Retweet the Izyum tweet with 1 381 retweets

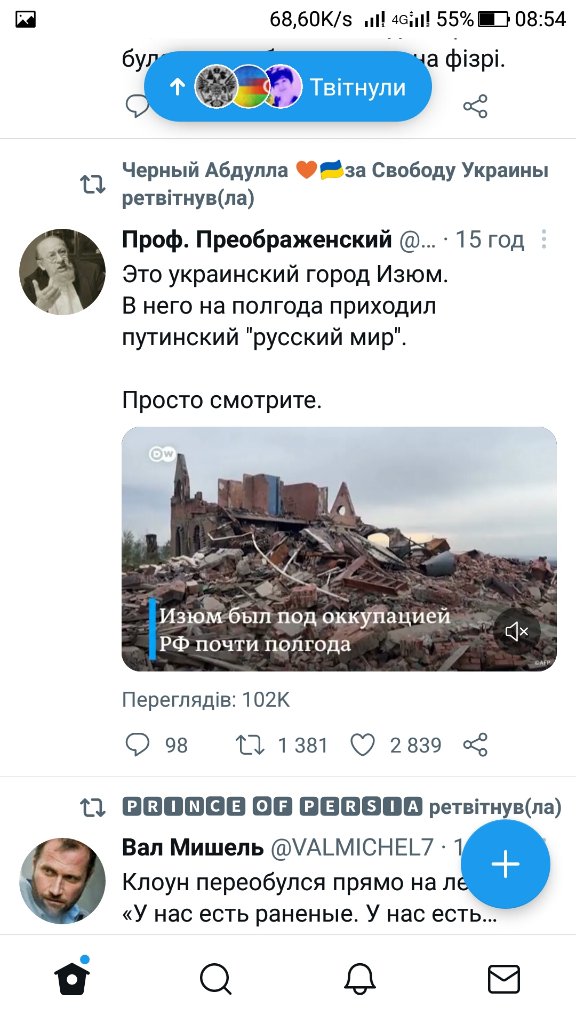[249, 744]
